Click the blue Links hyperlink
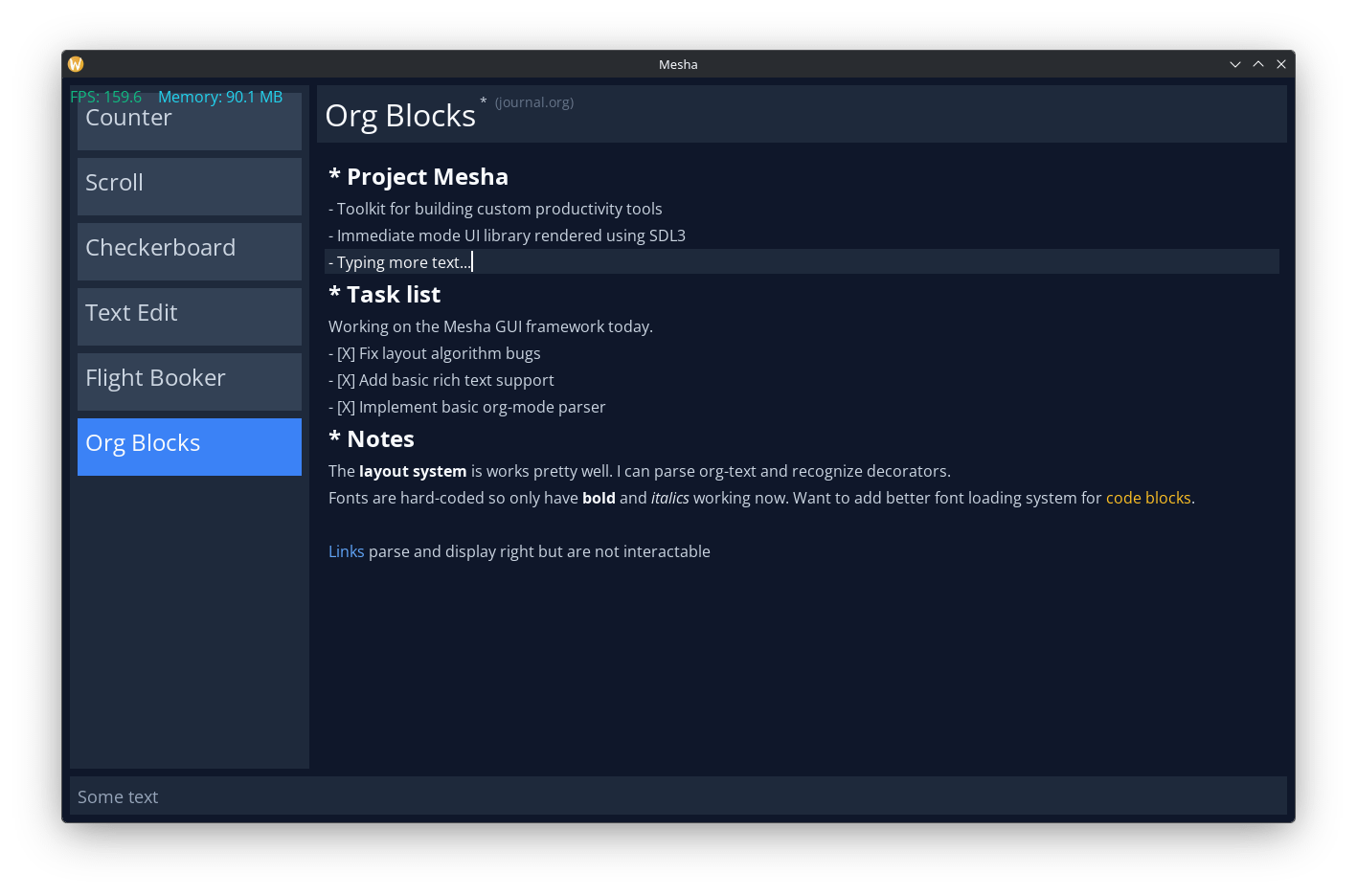 pyautogui.click(x=346, y=551)
